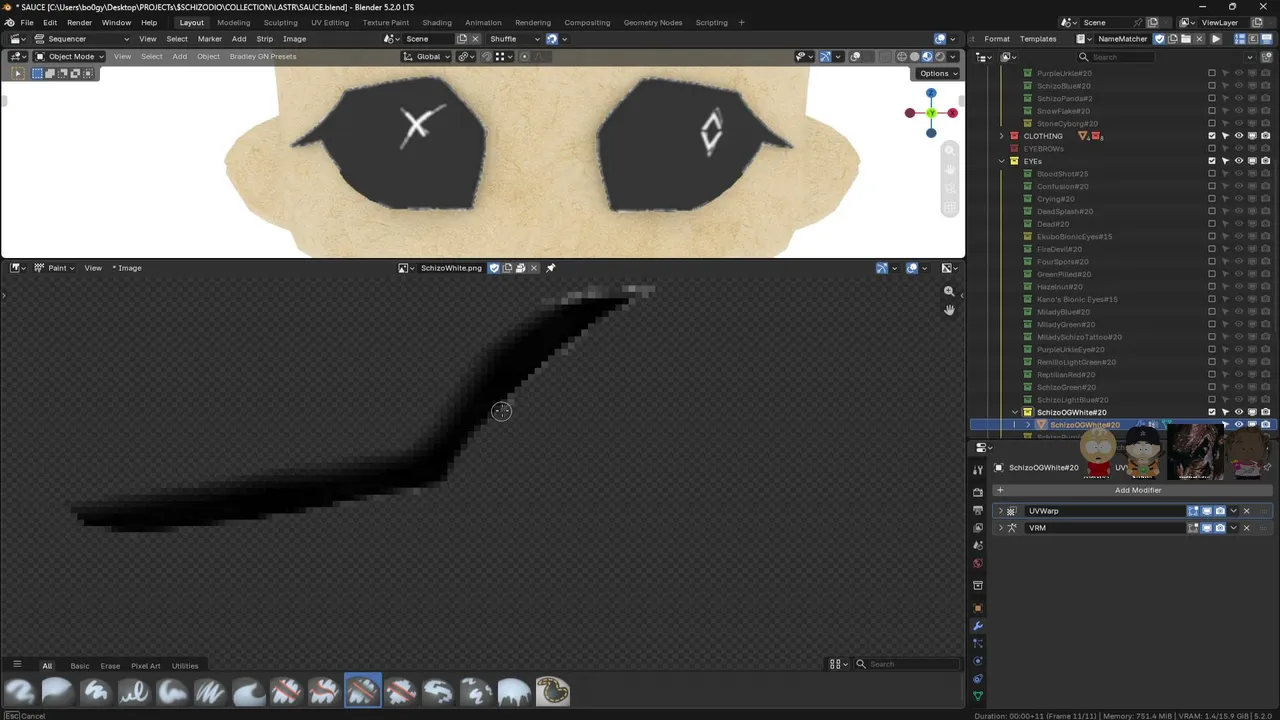Open the Global transform orientation dropdown
The height and width of the screenshot is (720, 1280).
(x=427, y=57)
